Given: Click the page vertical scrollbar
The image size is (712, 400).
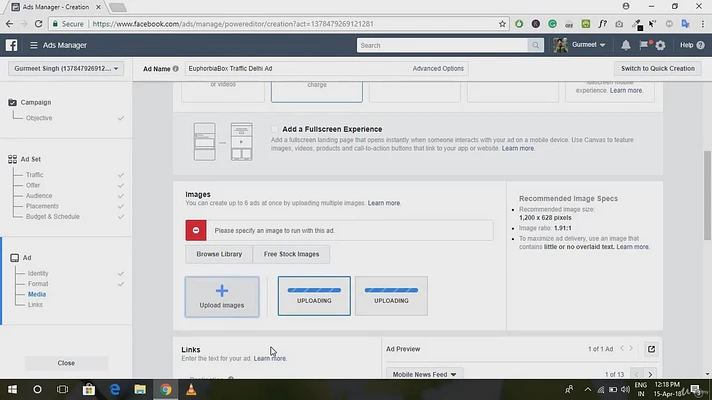Looking at the screenshot, I should point(707,195).
